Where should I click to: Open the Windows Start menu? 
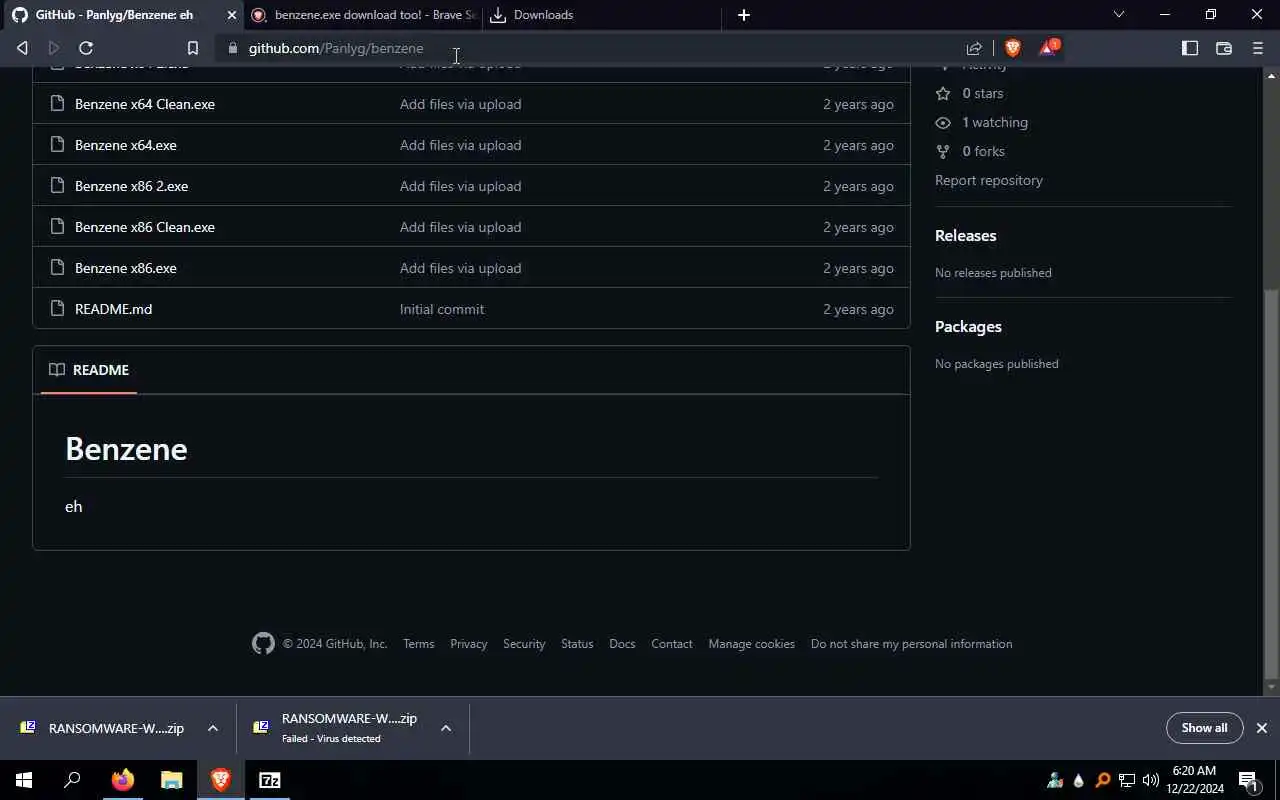click(x=24, y=780)
